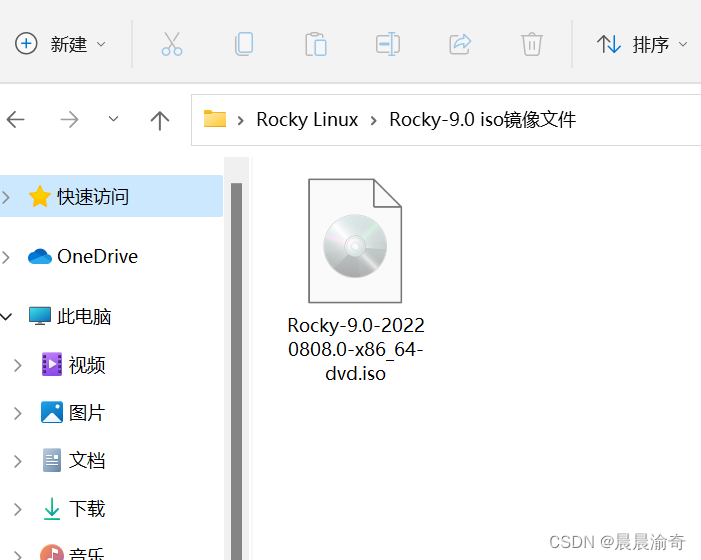Select 图片 folder in navigation pane
The image size is (701, 560).
point(87,413)
